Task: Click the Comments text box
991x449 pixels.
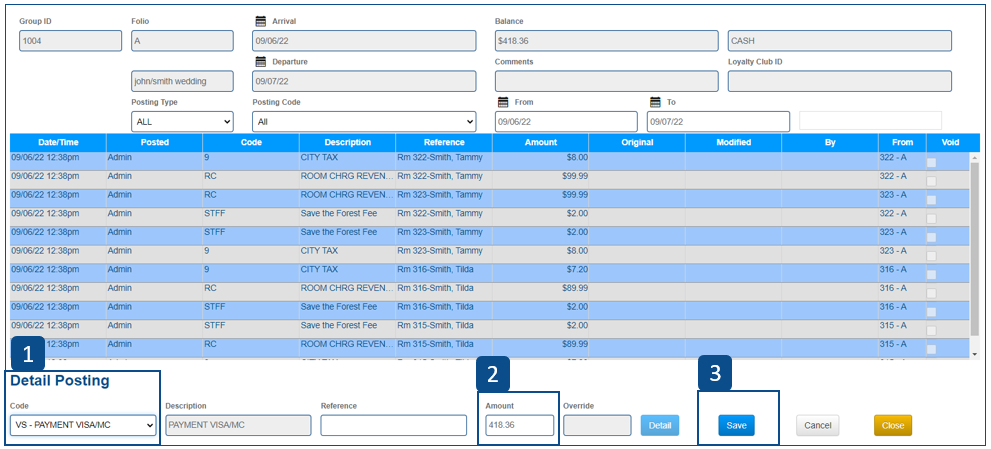Action: tap(606, 81)
